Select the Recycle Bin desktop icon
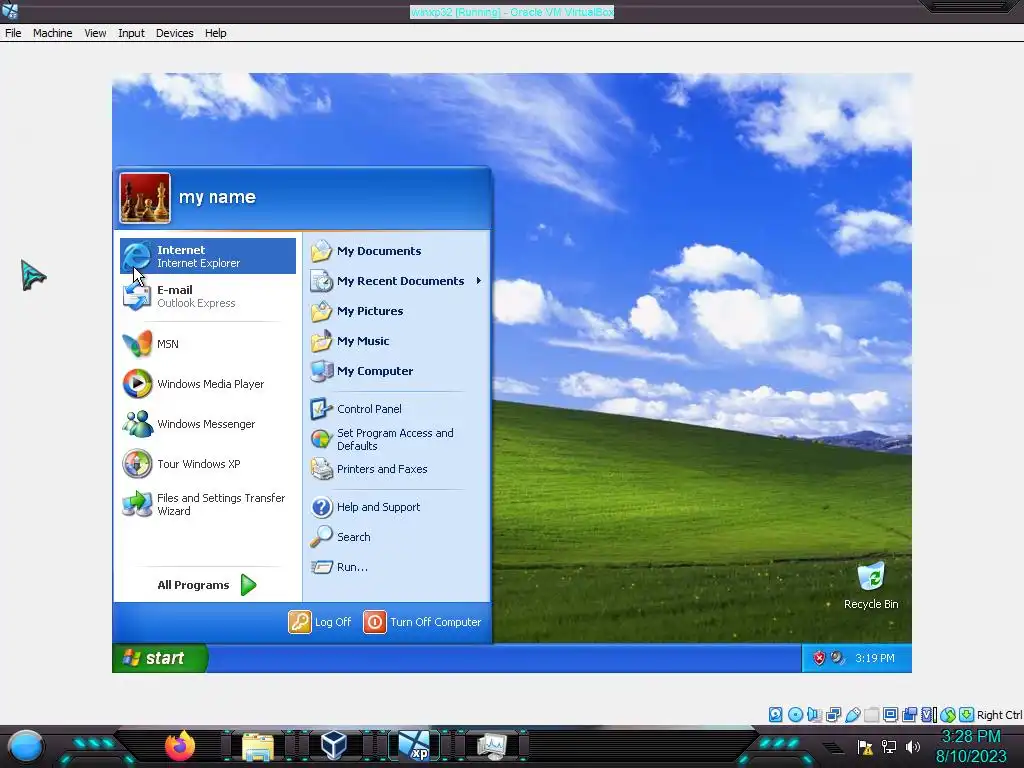 click(x=871, y=586)
